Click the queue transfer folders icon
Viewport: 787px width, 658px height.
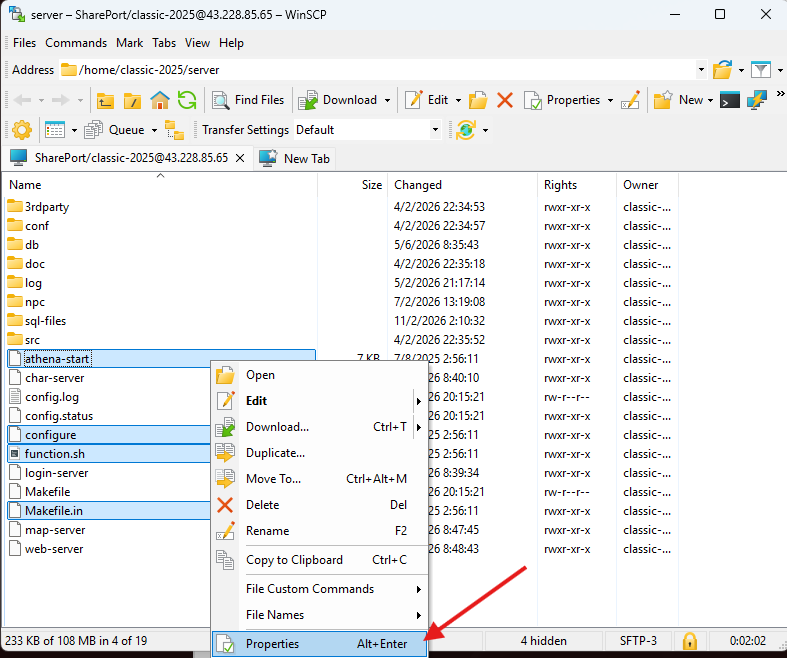174,130
